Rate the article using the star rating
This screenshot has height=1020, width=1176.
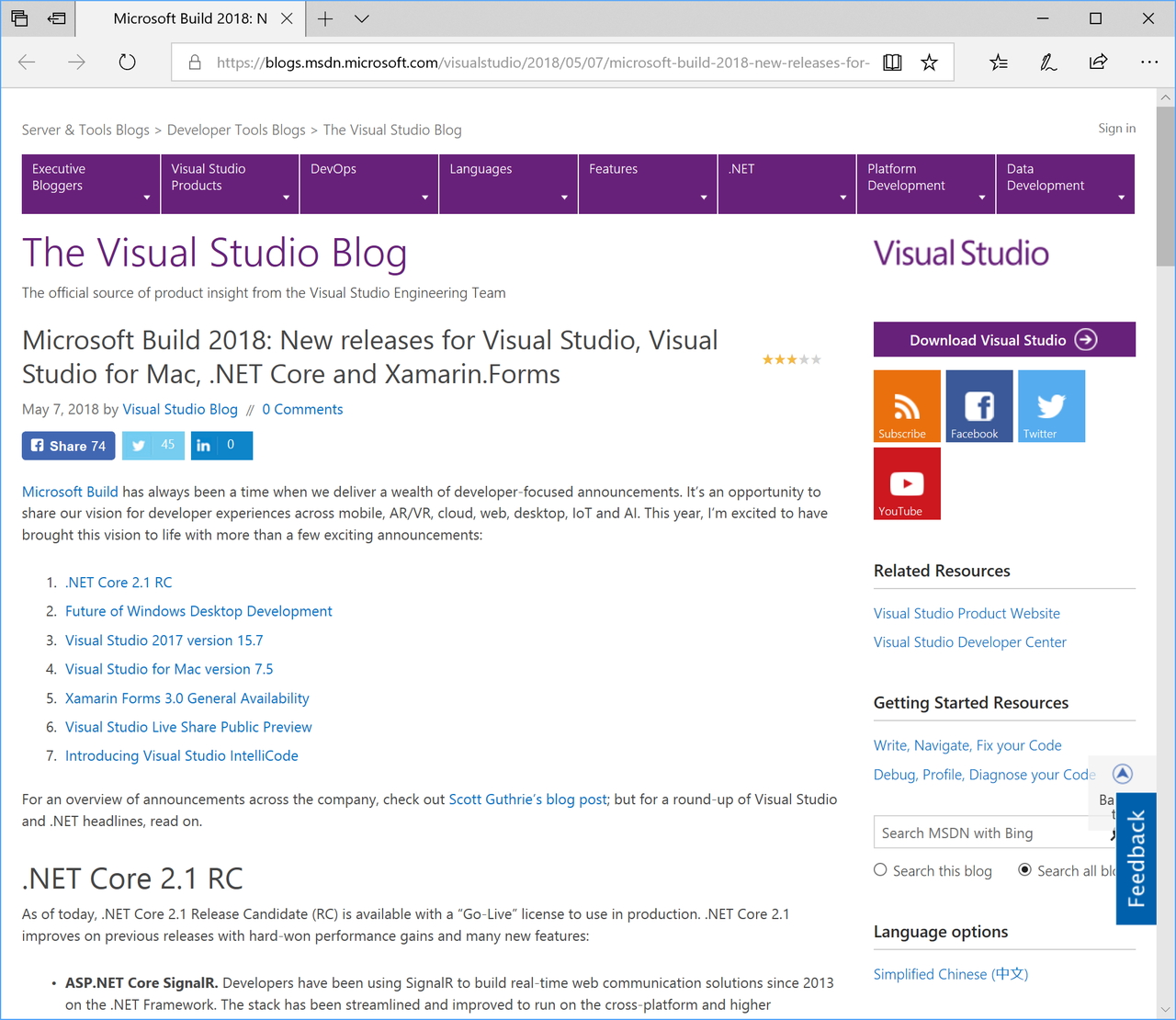pos(791,358)
